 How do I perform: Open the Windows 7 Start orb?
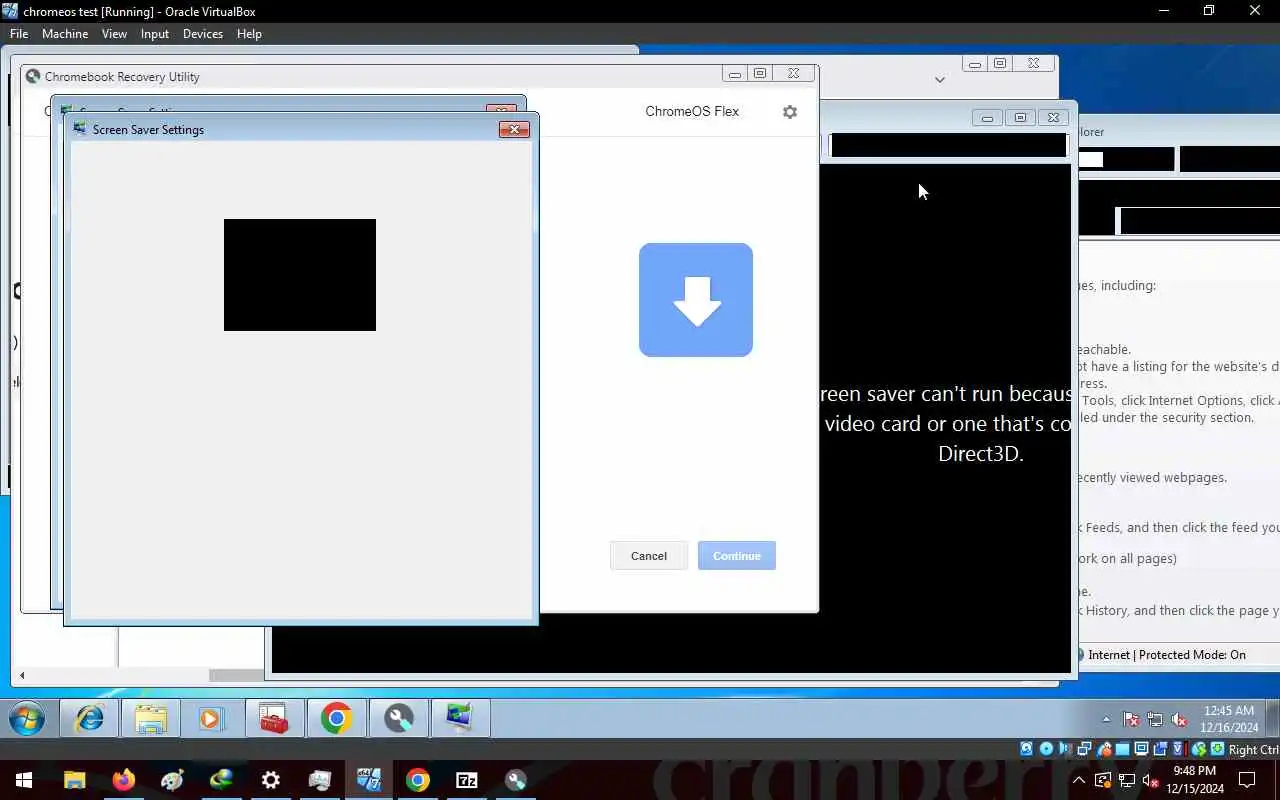tap(27, 718)
